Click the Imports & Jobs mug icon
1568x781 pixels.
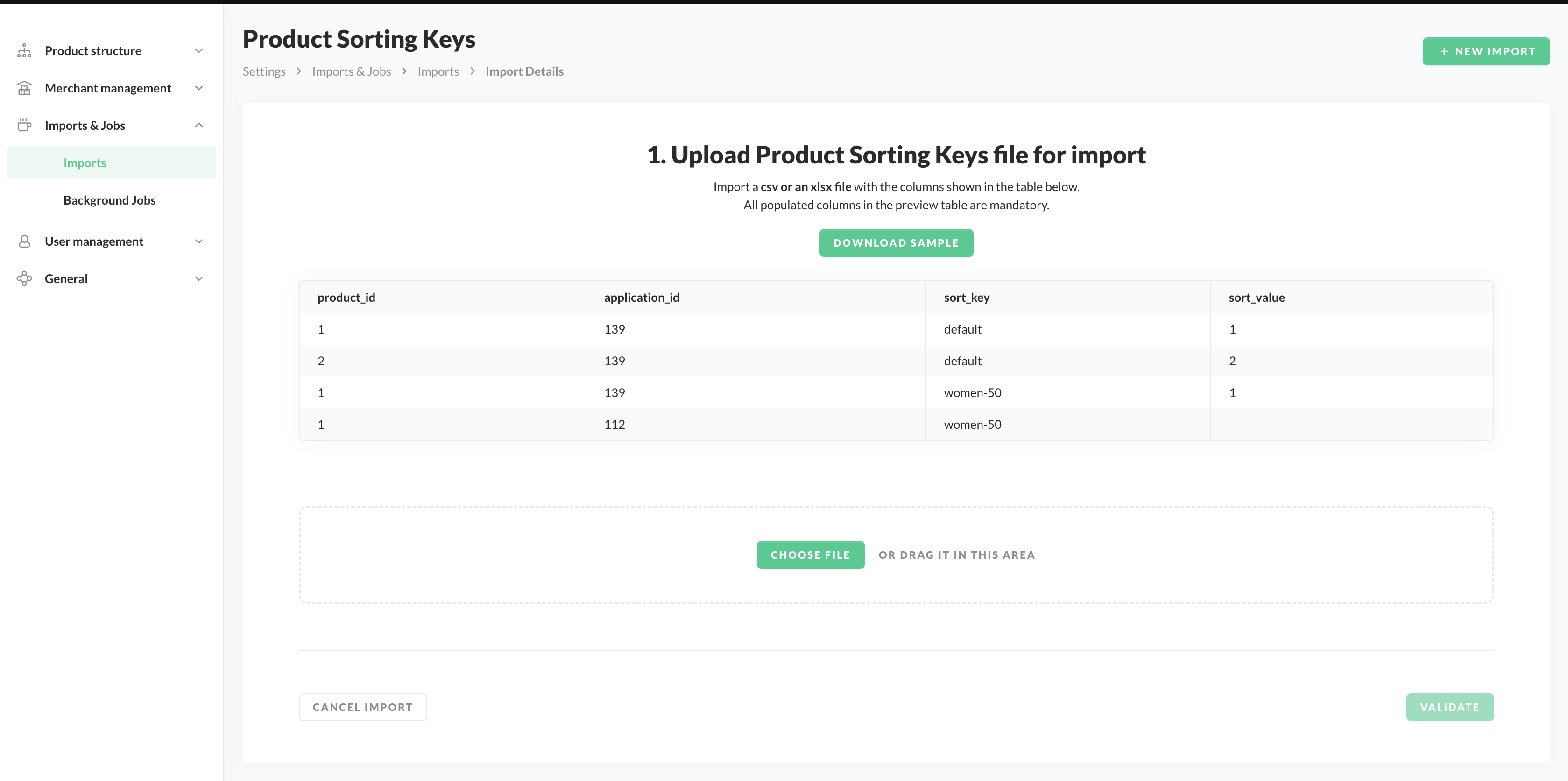point(24,125)
